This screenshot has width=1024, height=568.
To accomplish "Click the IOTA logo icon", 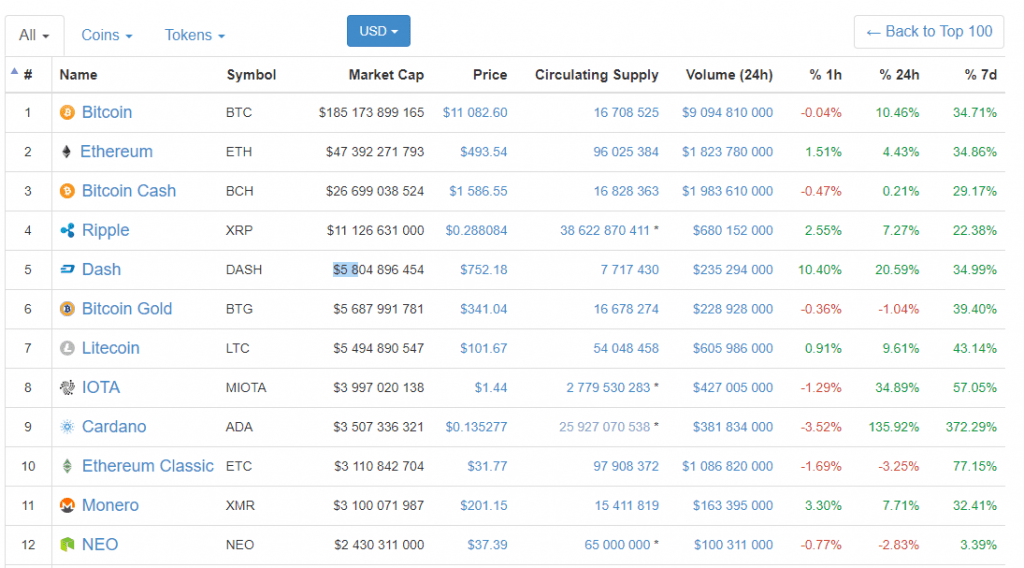I will pos(68,388).
